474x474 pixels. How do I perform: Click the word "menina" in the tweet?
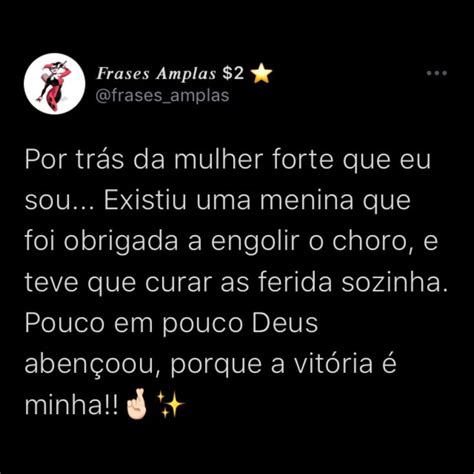pos(307,200)
